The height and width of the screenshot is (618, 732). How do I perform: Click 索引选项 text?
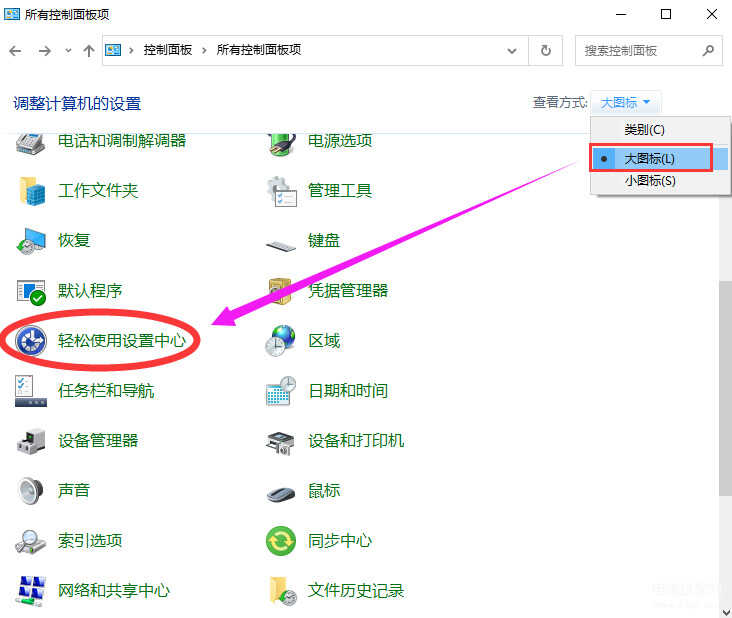pyautogui.click(x=90, y=541)
